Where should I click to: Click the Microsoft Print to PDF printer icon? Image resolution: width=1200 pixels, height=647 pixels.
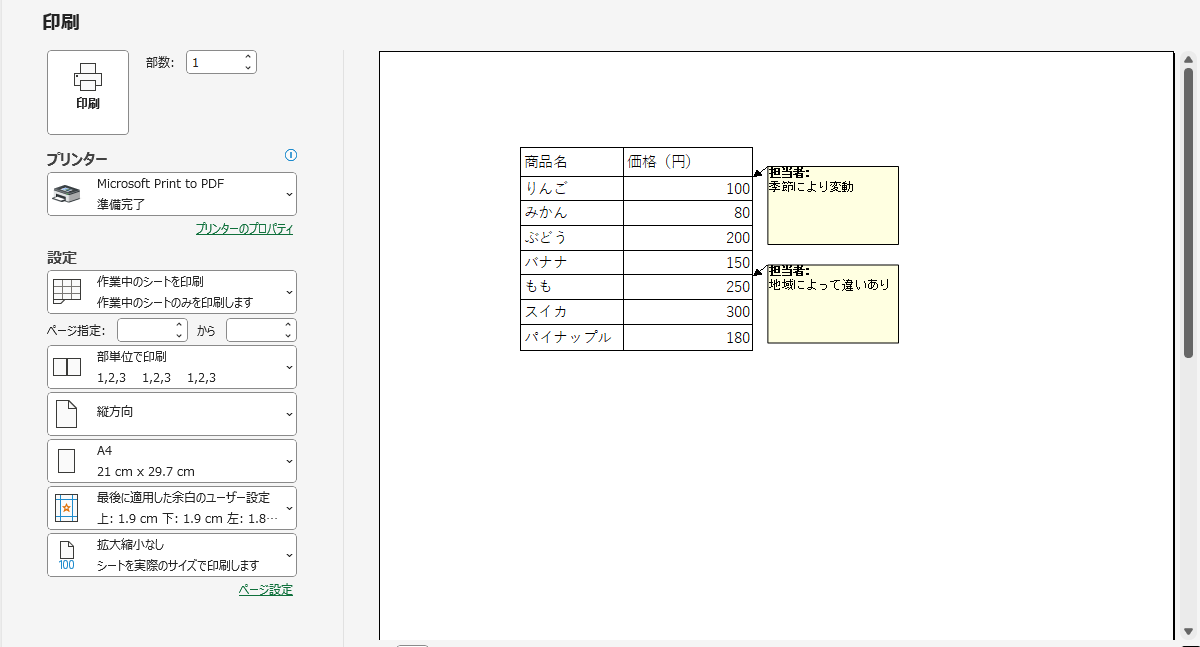click(x=66, y=194)
